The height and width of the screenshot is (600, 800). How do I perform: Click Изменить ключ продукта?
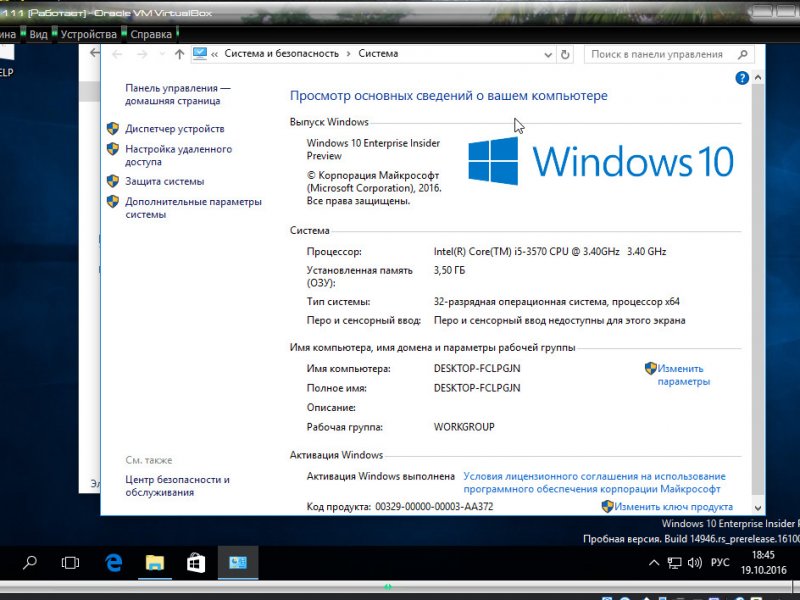coord(673,507)
